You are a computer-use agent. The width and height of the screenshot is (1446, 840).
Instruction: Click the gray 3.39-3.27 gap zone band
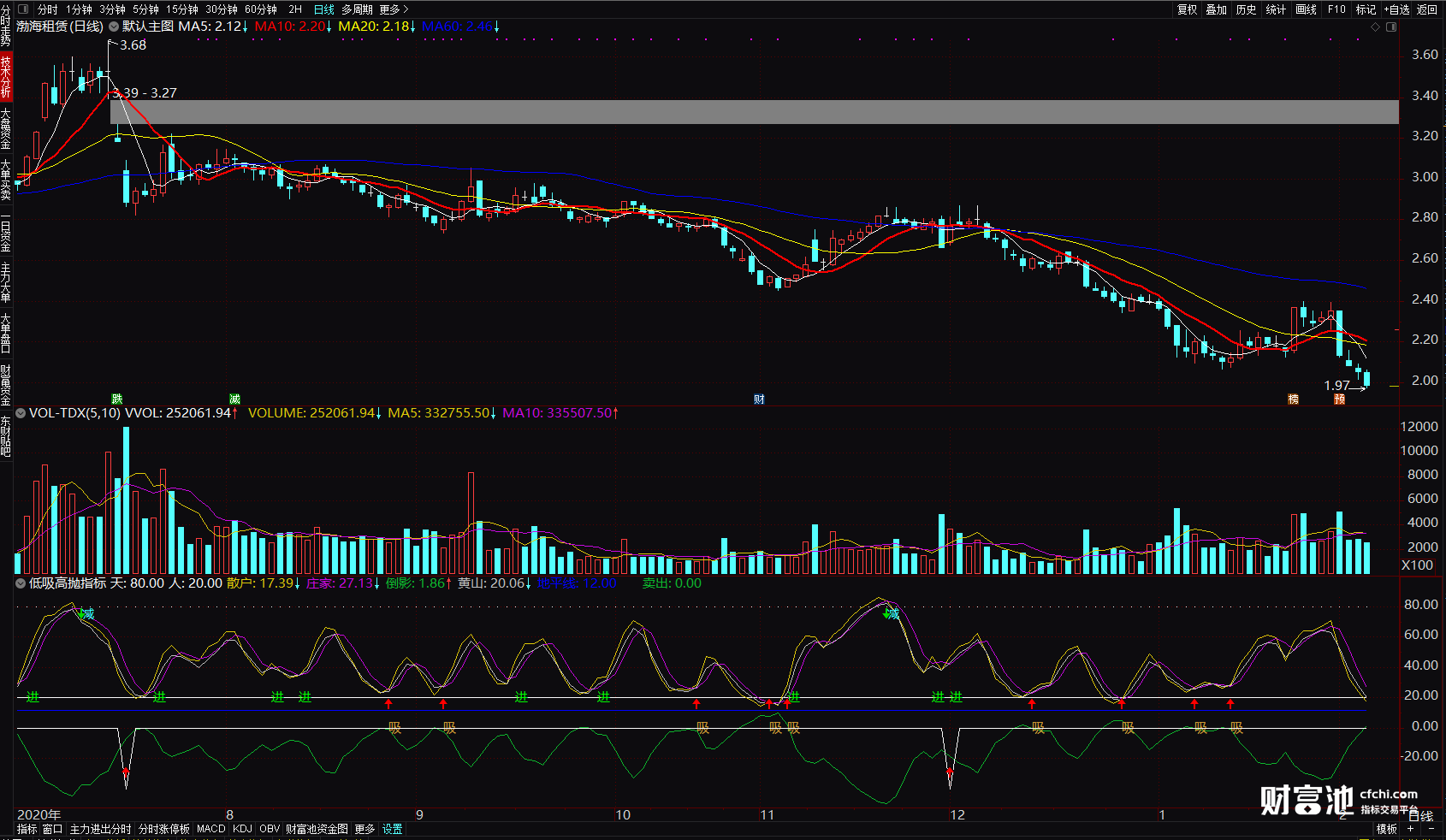click(x=753, y=112)
